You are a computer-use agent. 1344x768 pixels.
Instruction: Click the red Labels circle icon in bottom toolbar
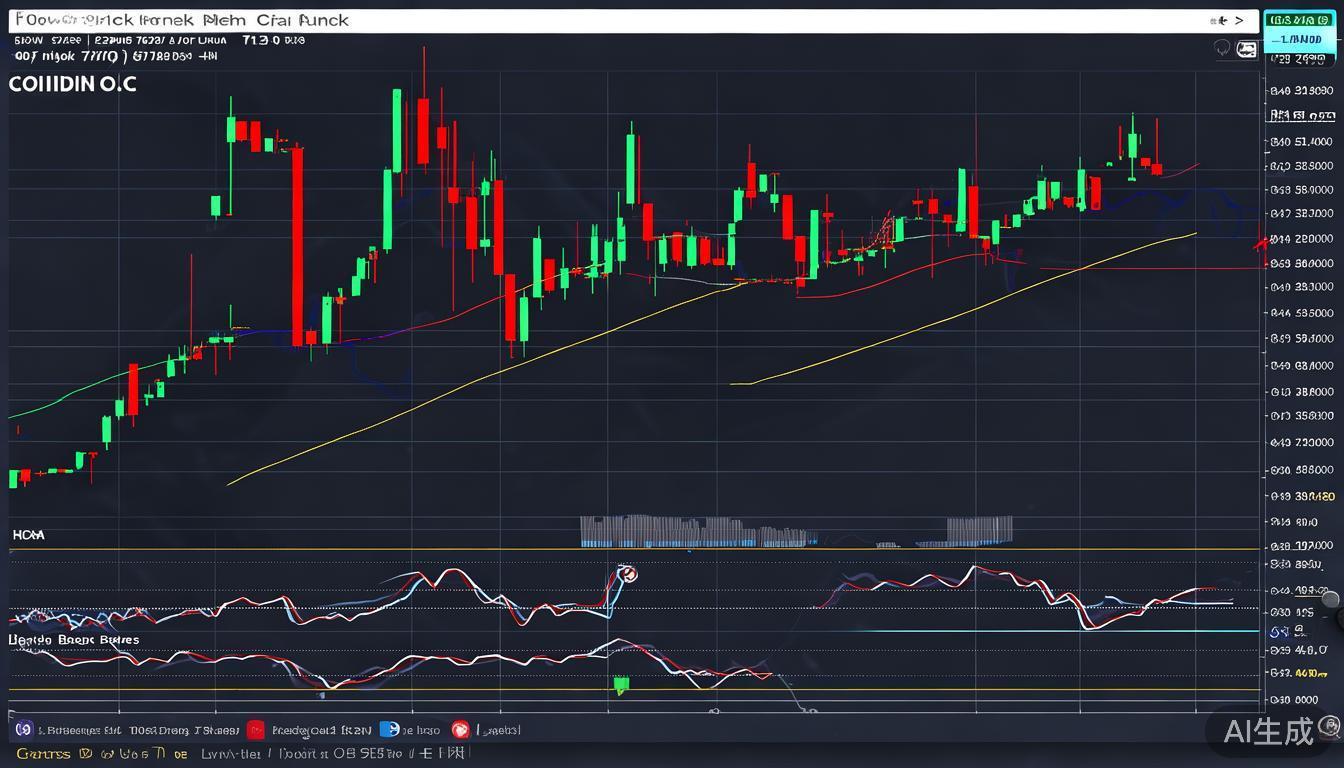[x=461, y=730]
